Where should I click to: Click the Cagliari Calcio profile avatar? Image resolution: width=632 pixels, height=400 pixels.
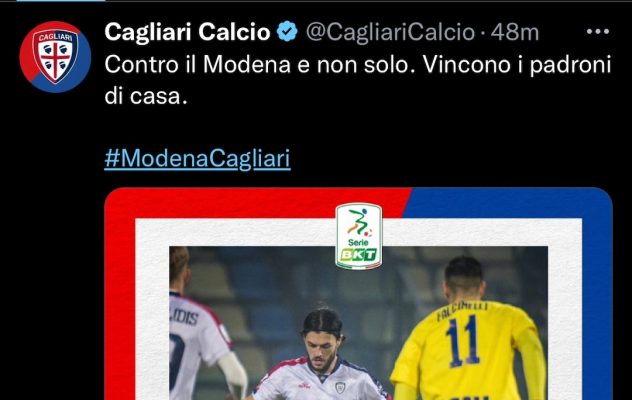point(55,57)
